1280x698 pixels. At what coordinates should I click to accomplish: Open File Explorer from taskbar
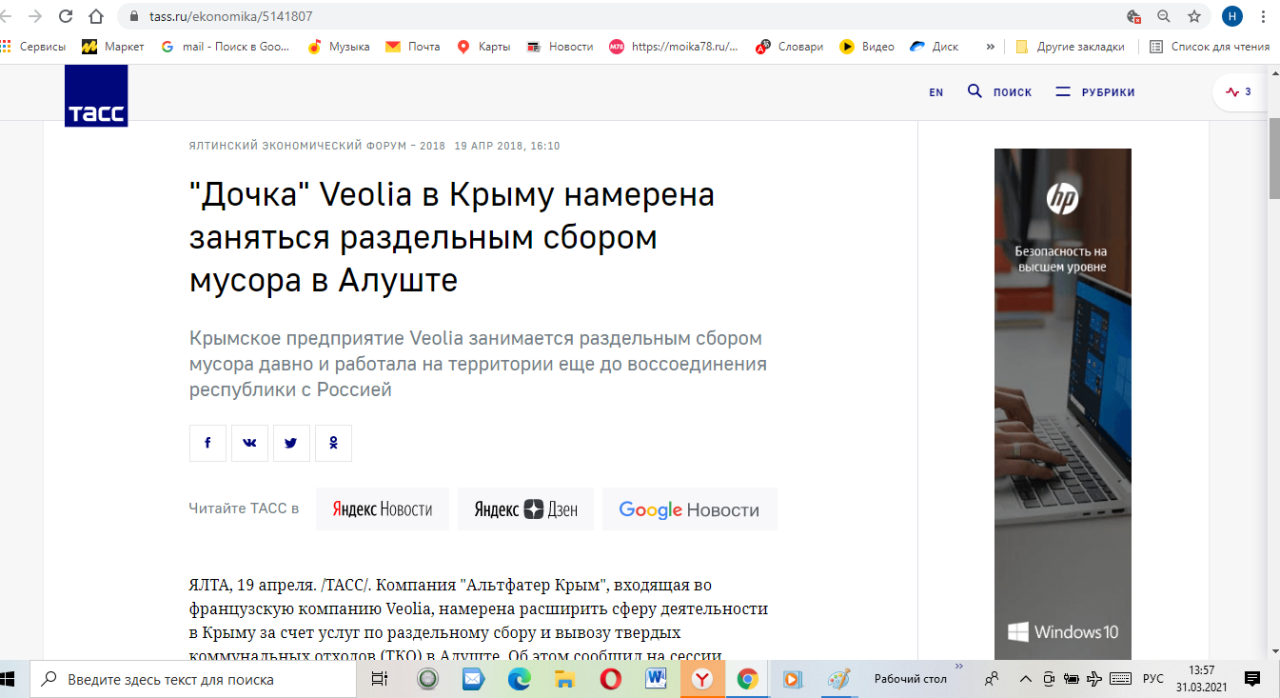pos(564,679)
